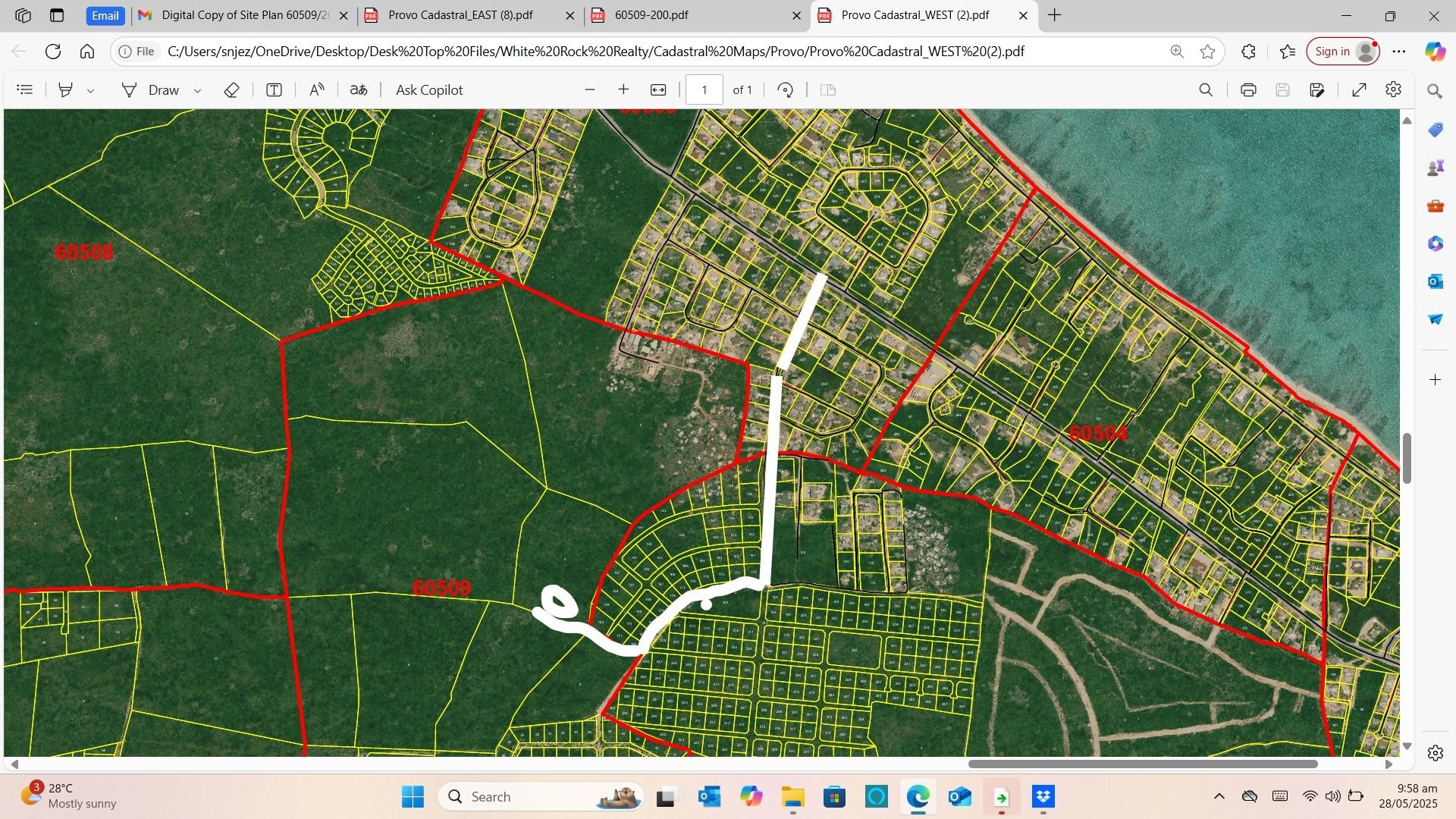Click the Ask Copilot button
Screen dimensions: 1456x819
tap(429, 90)
